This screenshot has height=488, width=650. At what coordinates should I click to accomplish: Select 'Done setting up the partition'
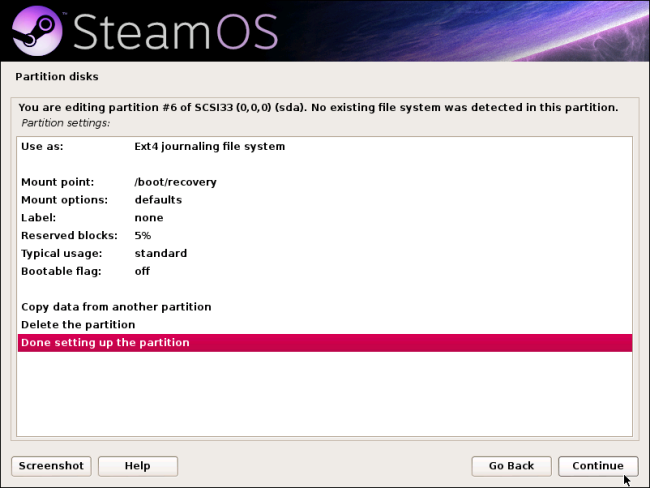325,343
